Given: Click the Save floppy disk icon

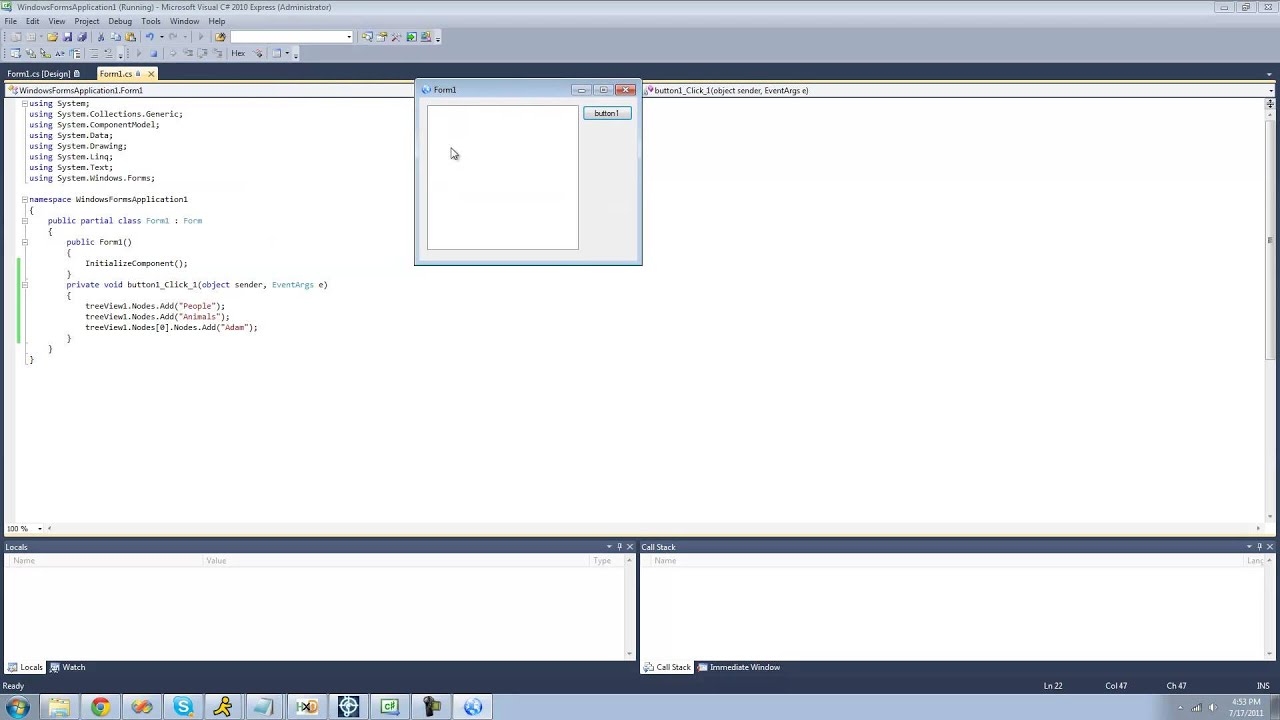Looking at the screenshot, I should click(x=67, y=37).
